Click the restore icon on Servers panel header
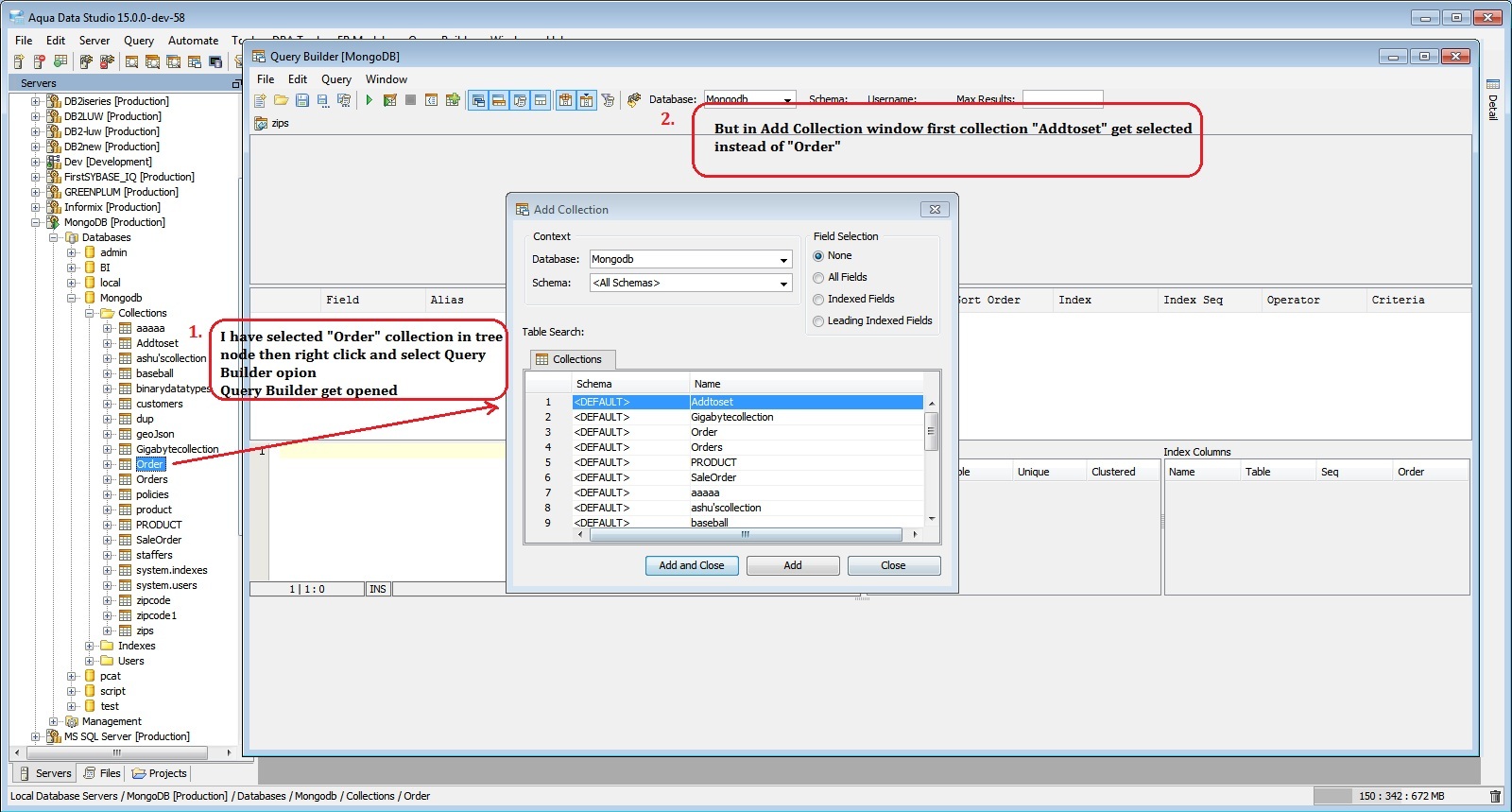1512x812 pixels. coord(236,83)
